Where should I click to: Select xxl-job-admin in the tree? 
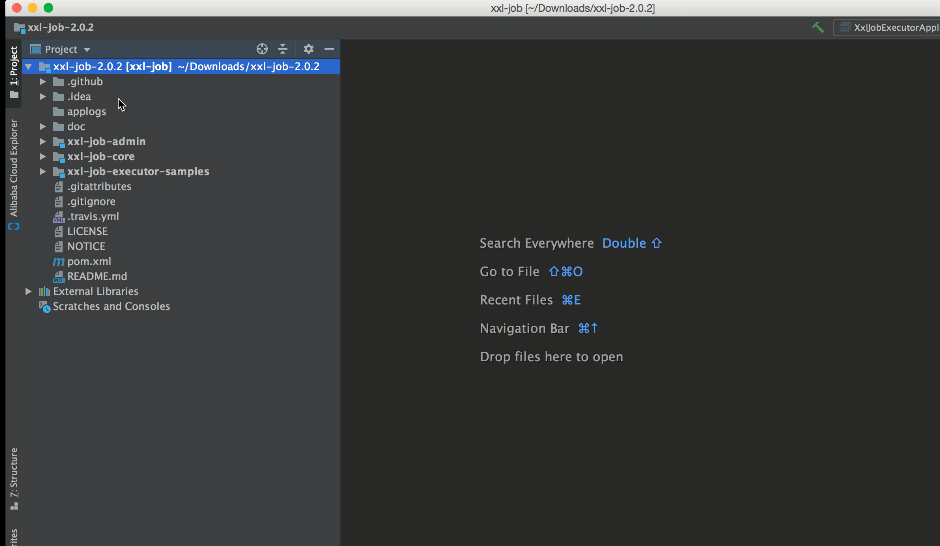[x=106, y=141]
